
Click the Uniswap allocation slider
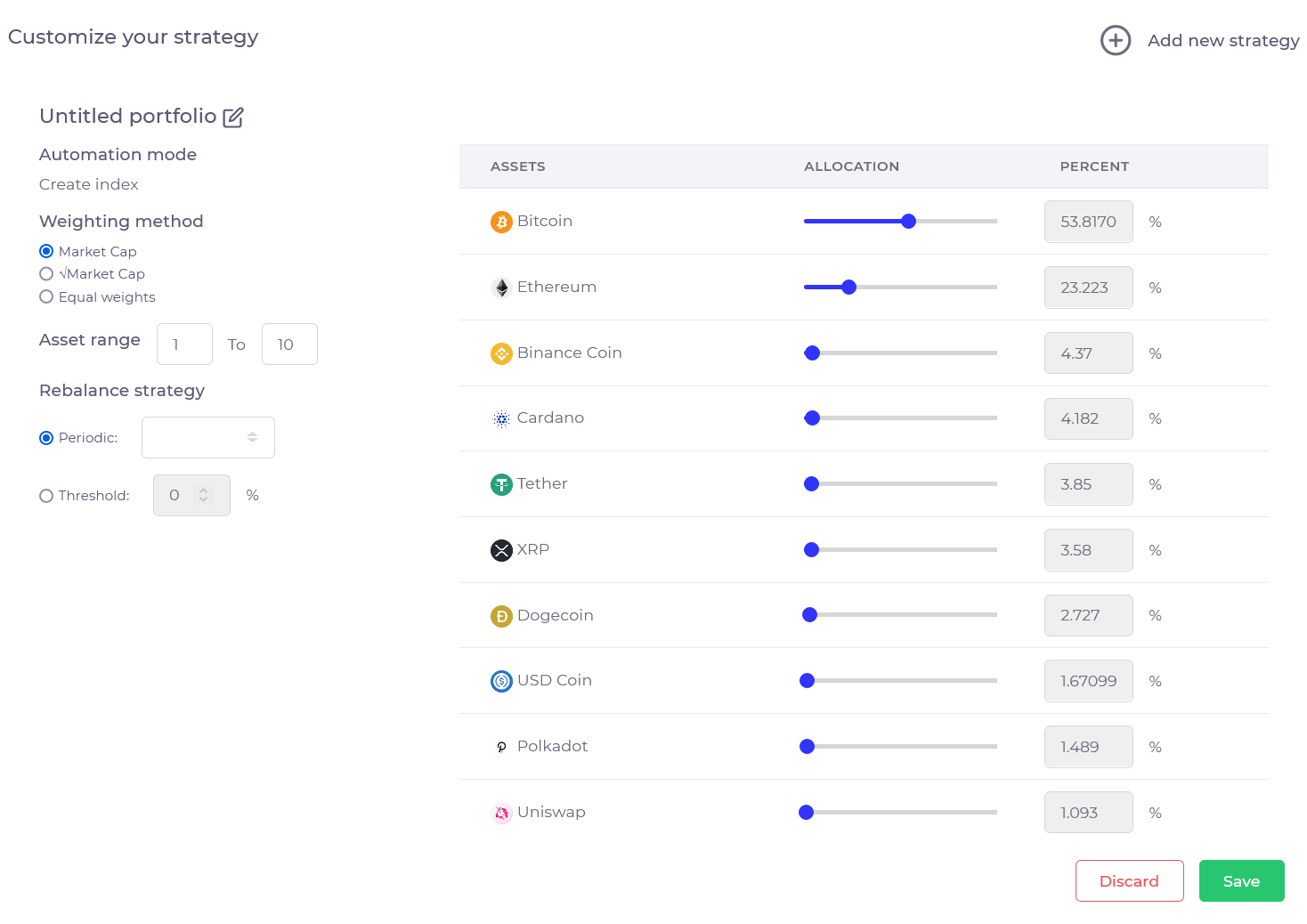(x=898, y=813)
